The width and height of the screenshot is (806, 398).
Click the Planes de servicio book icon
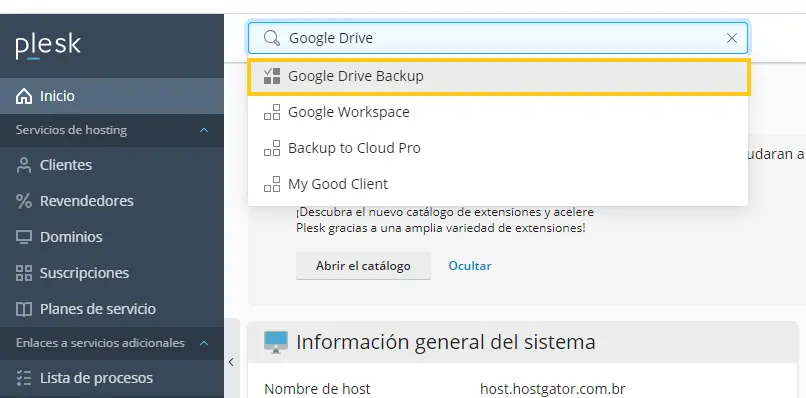pos(24,309)
